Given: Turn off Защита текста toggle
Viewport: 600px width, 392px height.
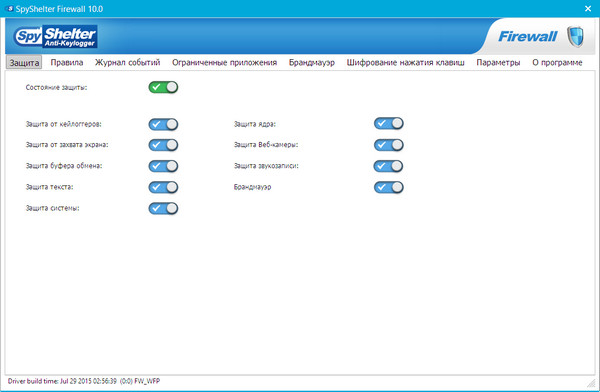Looking at the screenshot, I should pyautogui.click(x=163, y=187).
